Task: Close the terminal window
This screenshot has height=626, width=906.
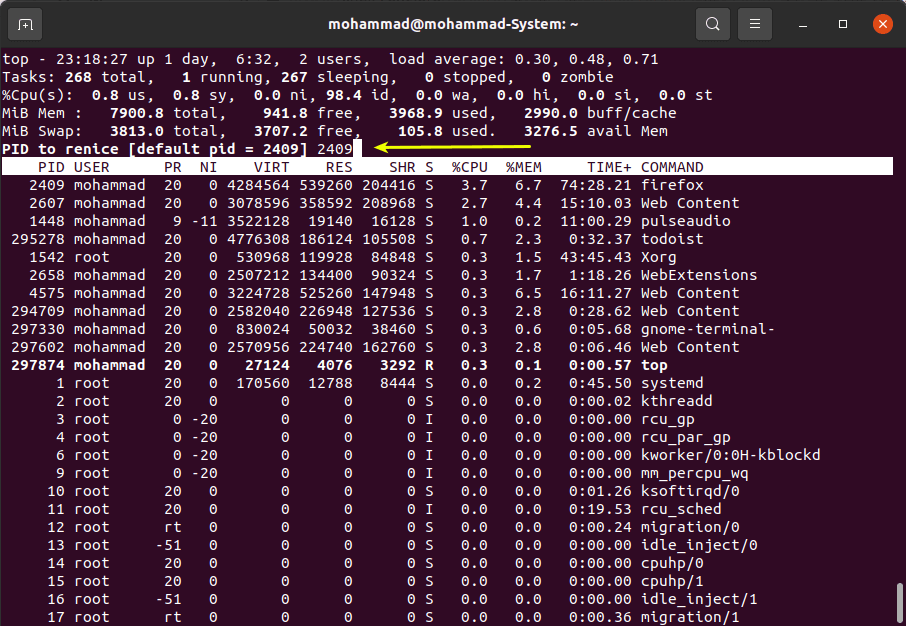Action: (881, 24)
